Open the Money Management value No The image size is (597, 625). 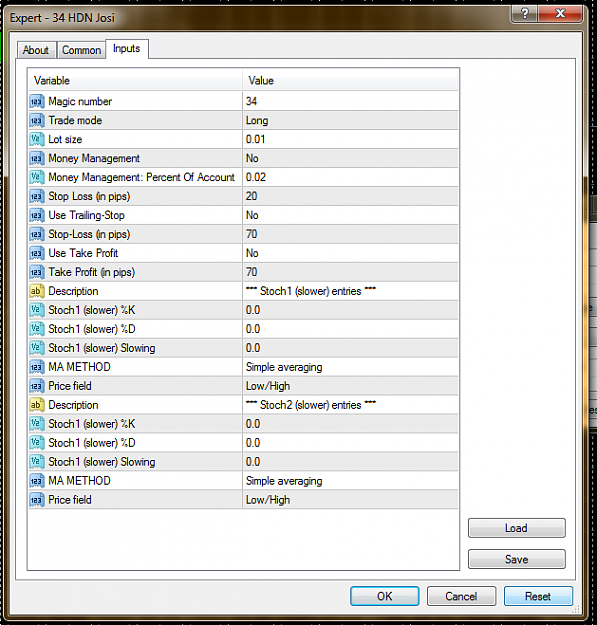350,158
